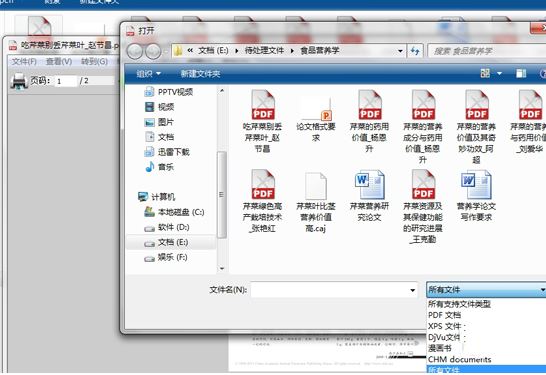Open 文档 library in navigation pane

[x=159, y=137]
